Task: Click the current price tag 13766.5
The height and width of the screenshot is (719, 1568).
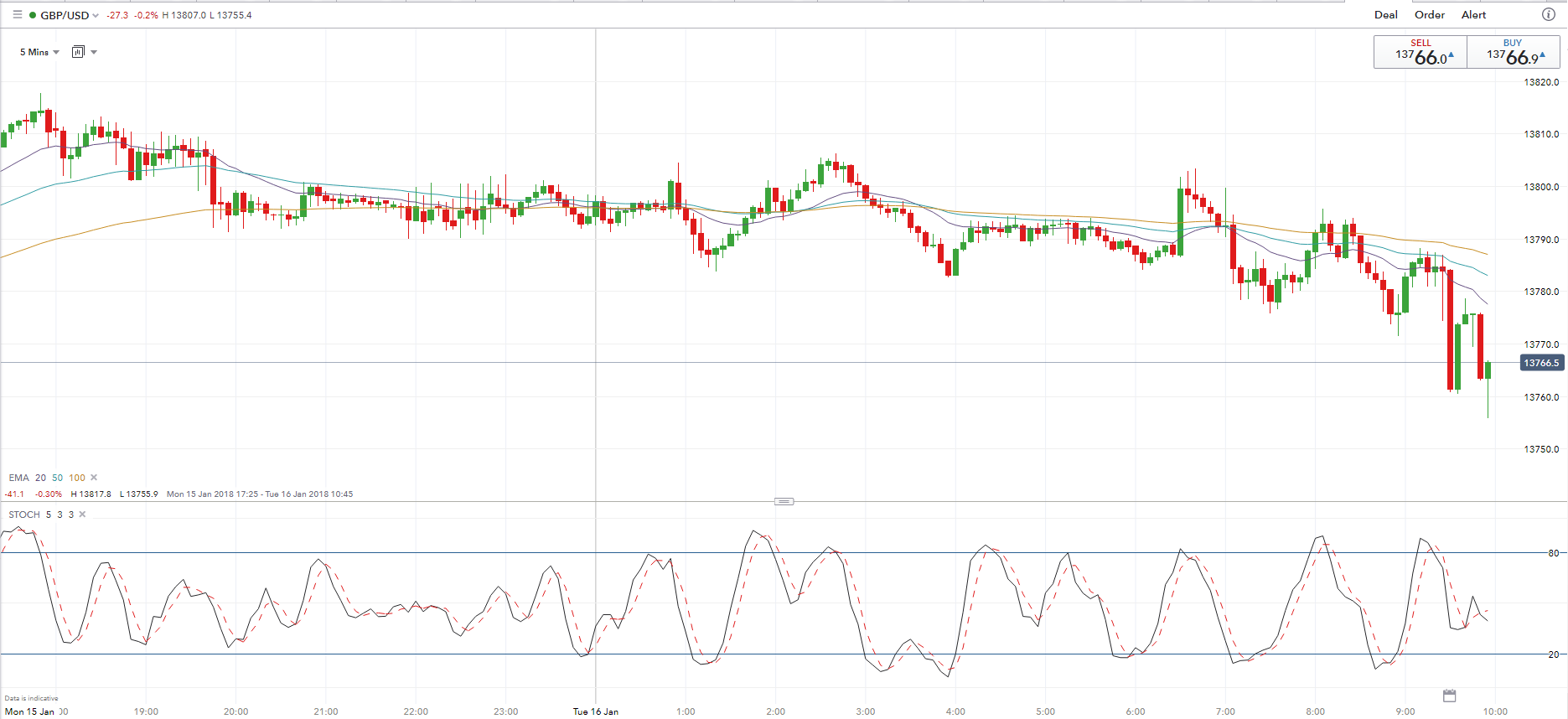Action: click(x=1541, y=363)
